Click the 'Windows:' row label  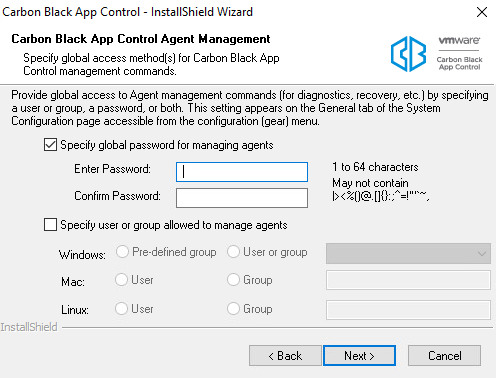point(82,255)
